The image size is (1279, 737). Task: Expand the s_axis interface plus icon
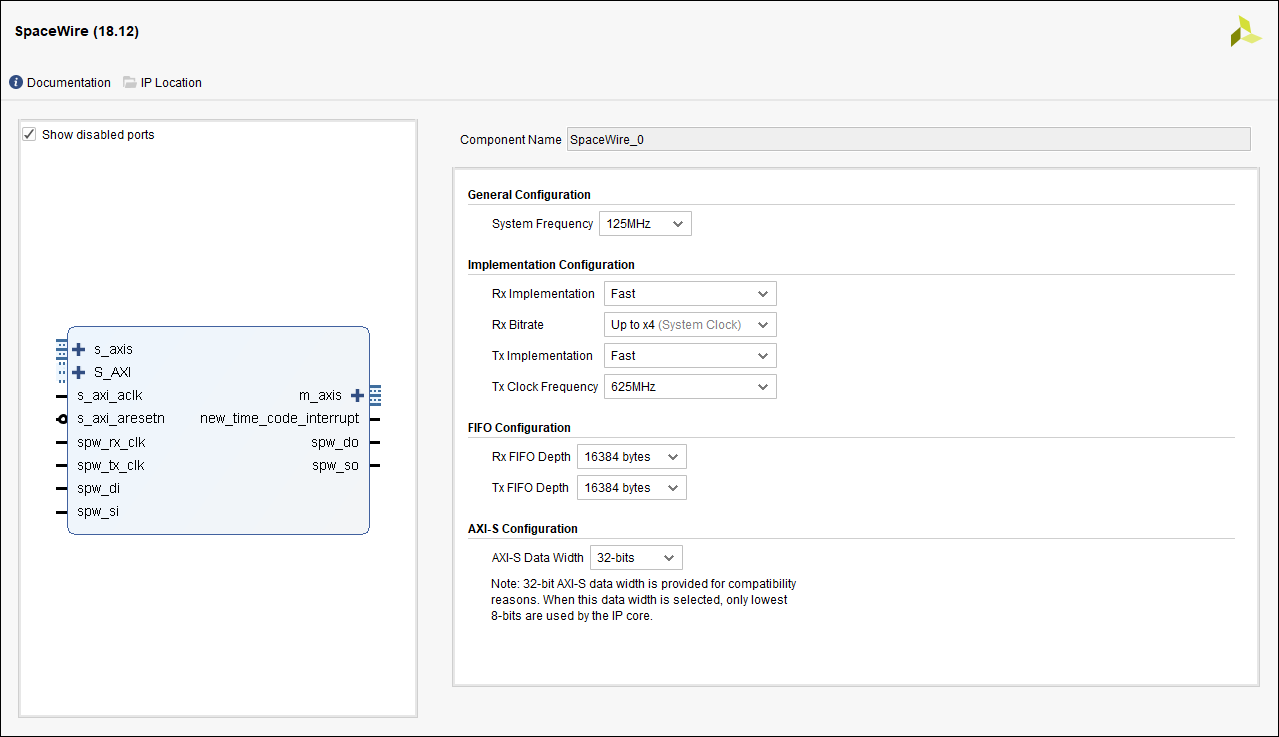click(79, 350)
